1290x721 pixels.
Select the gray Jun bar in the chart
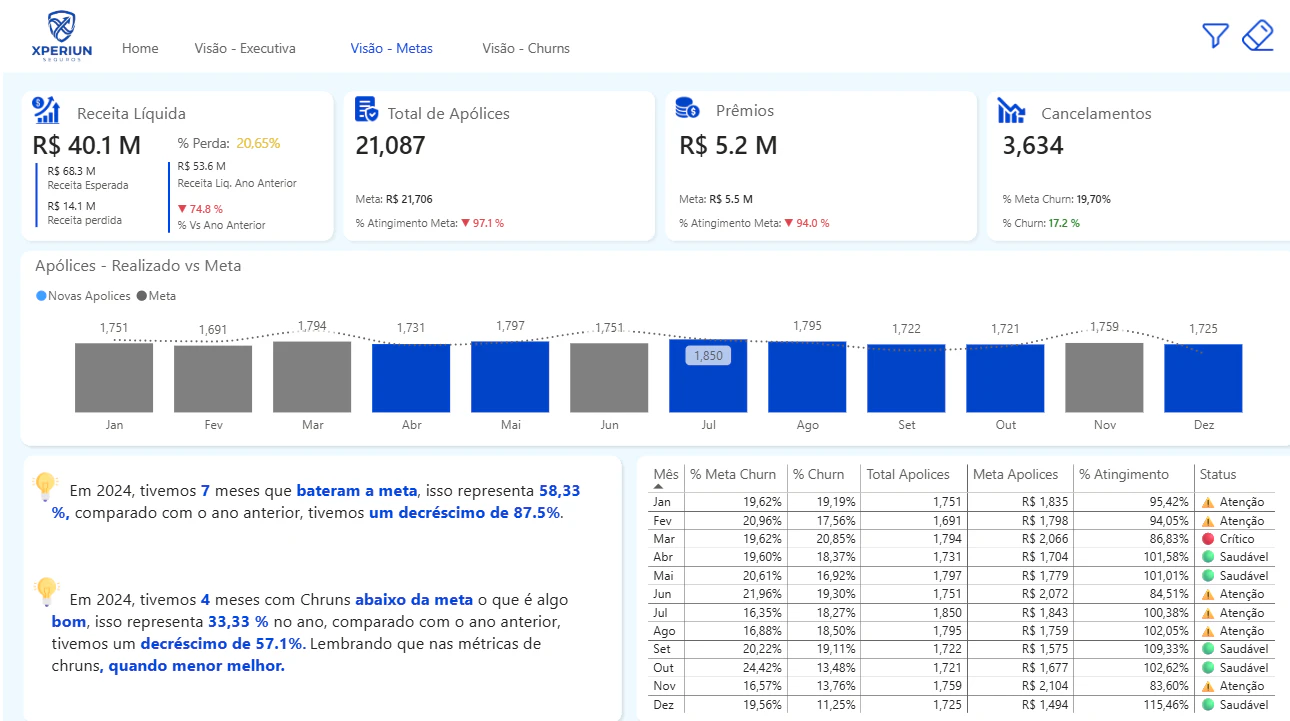[x=609, y=378]
